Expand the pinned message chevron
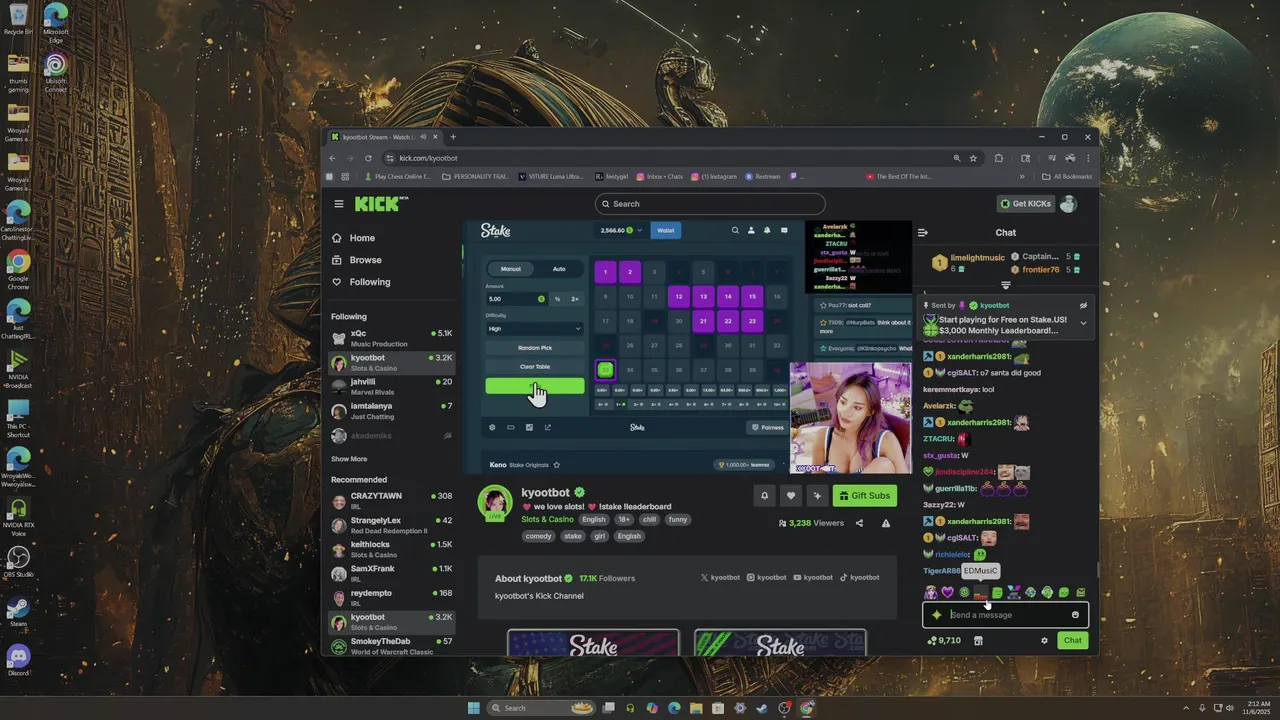Screen dimensions: 1280x720 pos(1083,323)
